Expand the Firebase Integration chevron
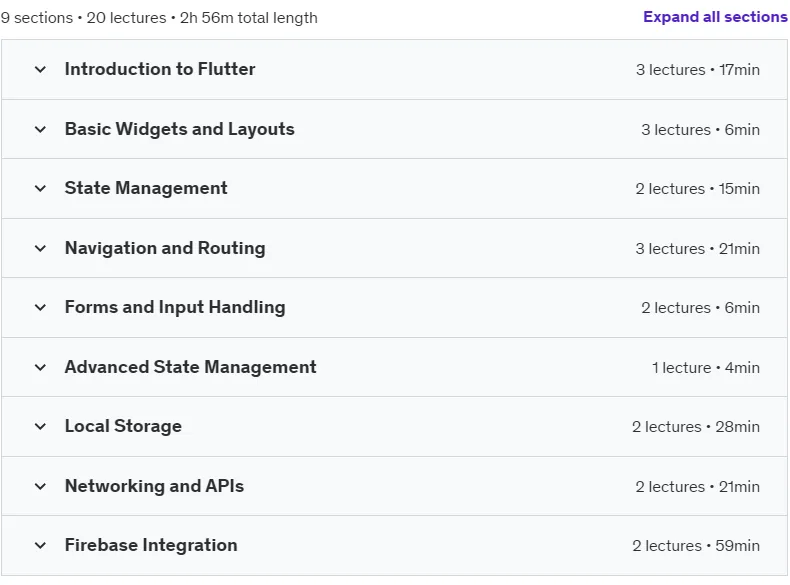The width and height of the screenshot is (790, 585). click(x=40, y=545)
